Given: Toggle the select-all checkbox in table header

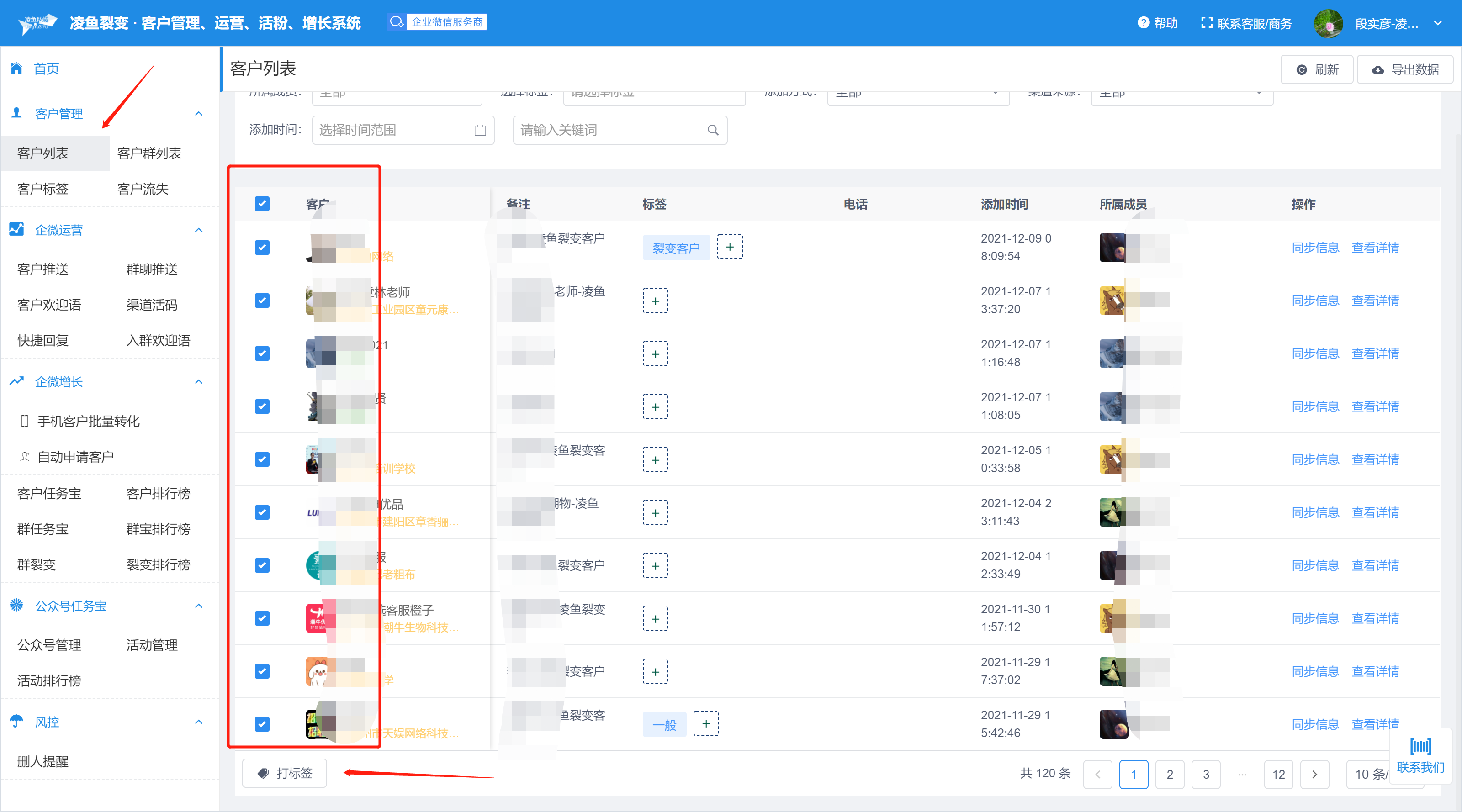Looking at the screenshot, I should [x=262, y=204].
